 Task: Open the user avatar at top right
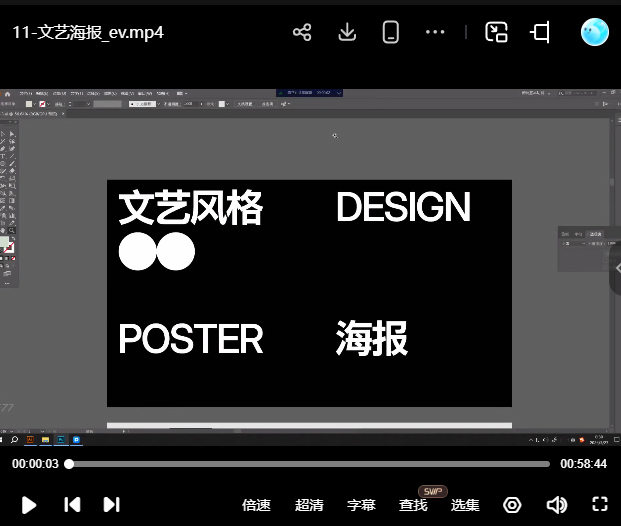594,32
